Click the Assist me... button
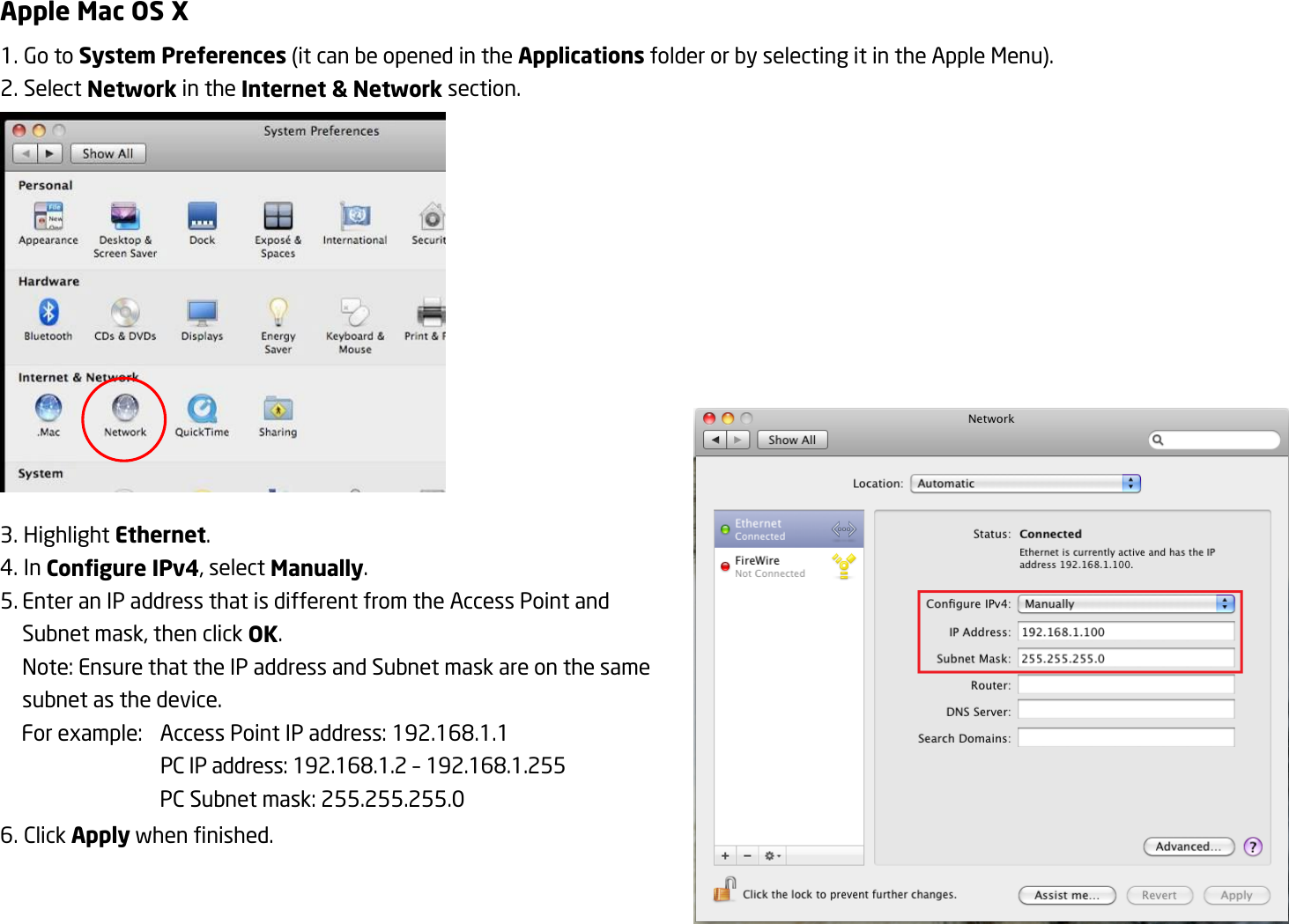Viewport: 1289px width, 924px height. point(1067,895)
